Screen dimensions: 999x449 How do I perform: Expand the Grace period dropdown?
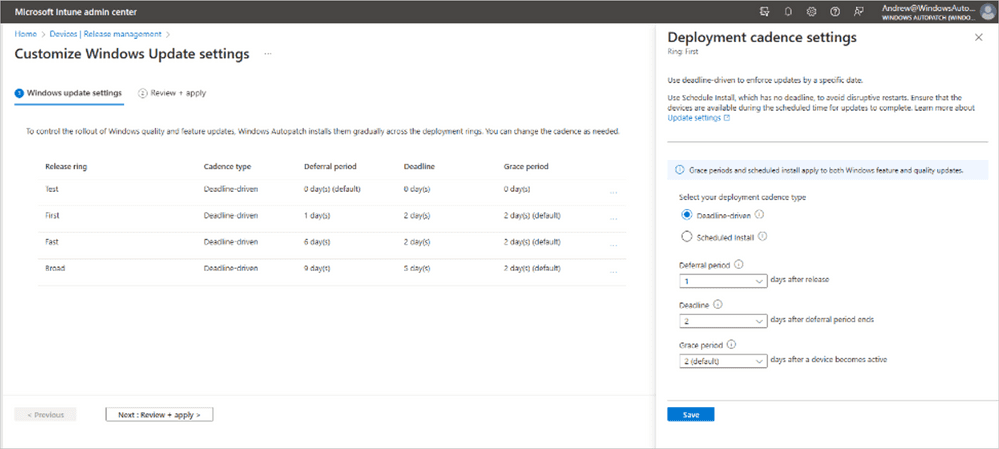[717, 360]
